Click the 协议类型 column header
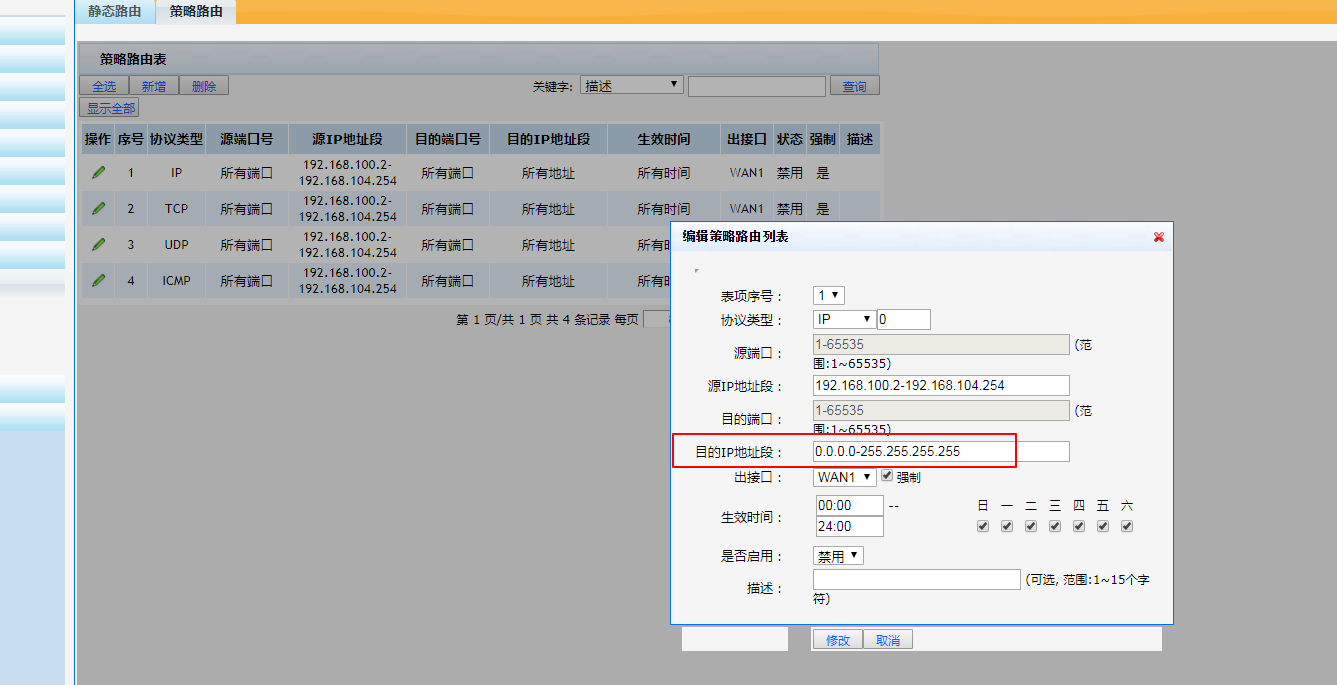Image resolution: width=1337 pixels, height=685 pixels. [176, 139]
